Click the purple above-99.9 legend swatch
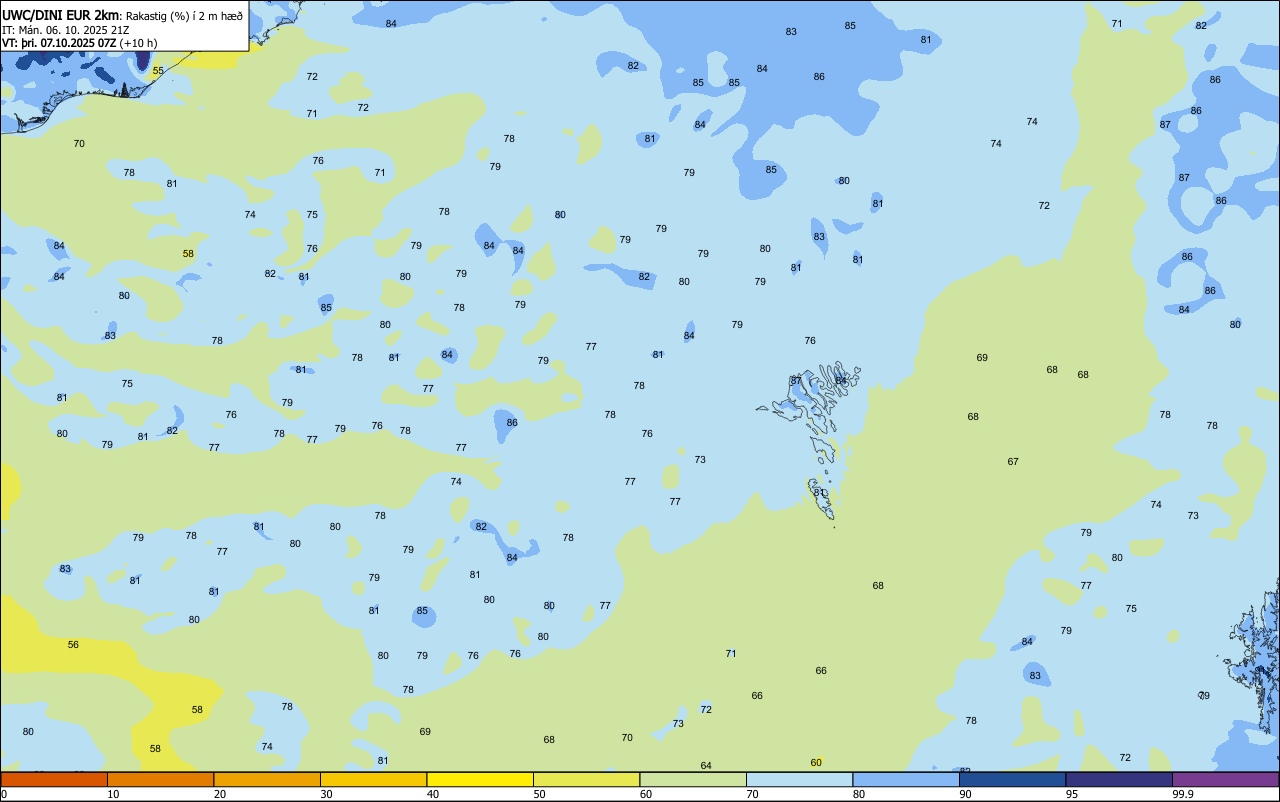 click(1225, 779)
